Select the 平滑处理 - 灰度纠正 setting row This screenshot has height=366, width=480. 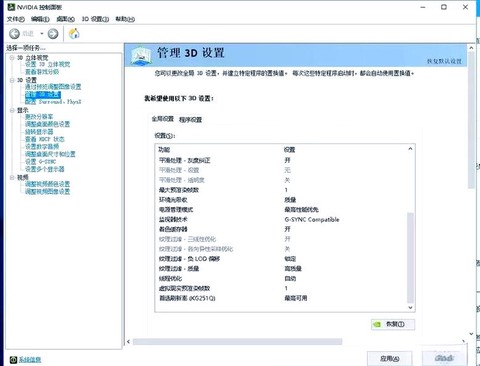tap(281, 160)
